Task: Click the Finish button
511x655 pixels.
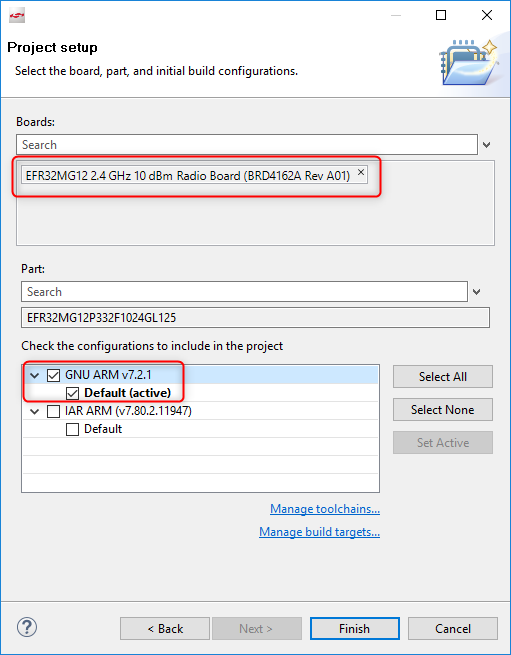Action: pyautogui.click(x=354, y=629)
